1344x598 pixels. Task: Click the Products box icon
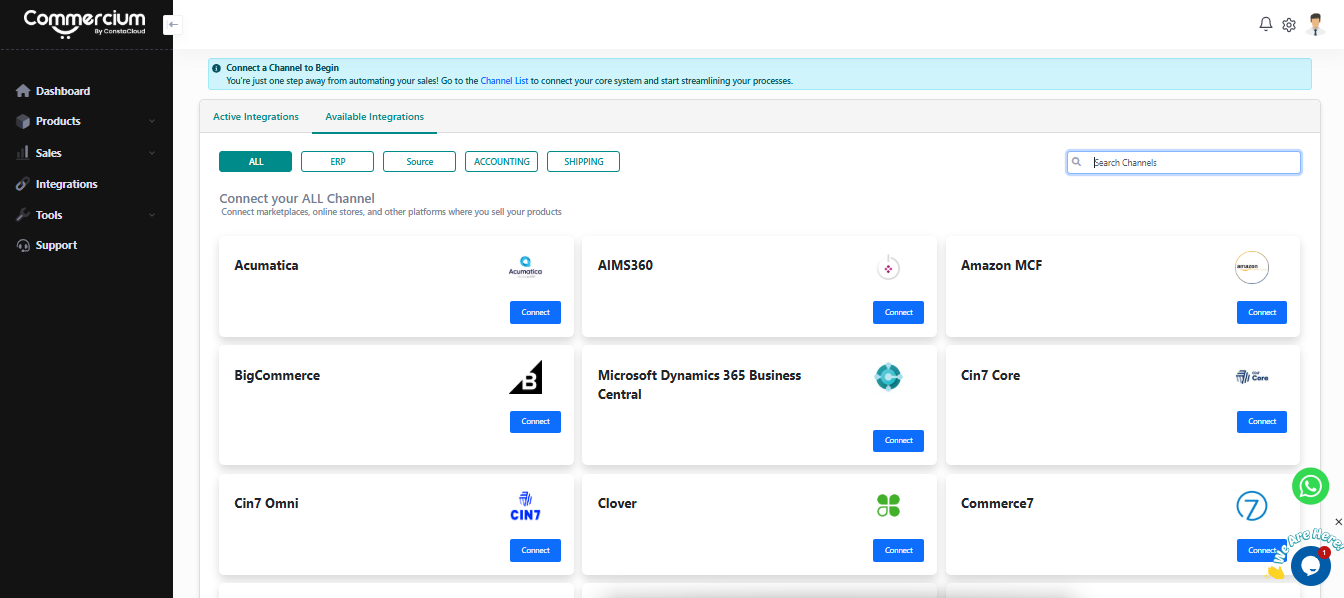pyautogui.click(x=23, y=121)
